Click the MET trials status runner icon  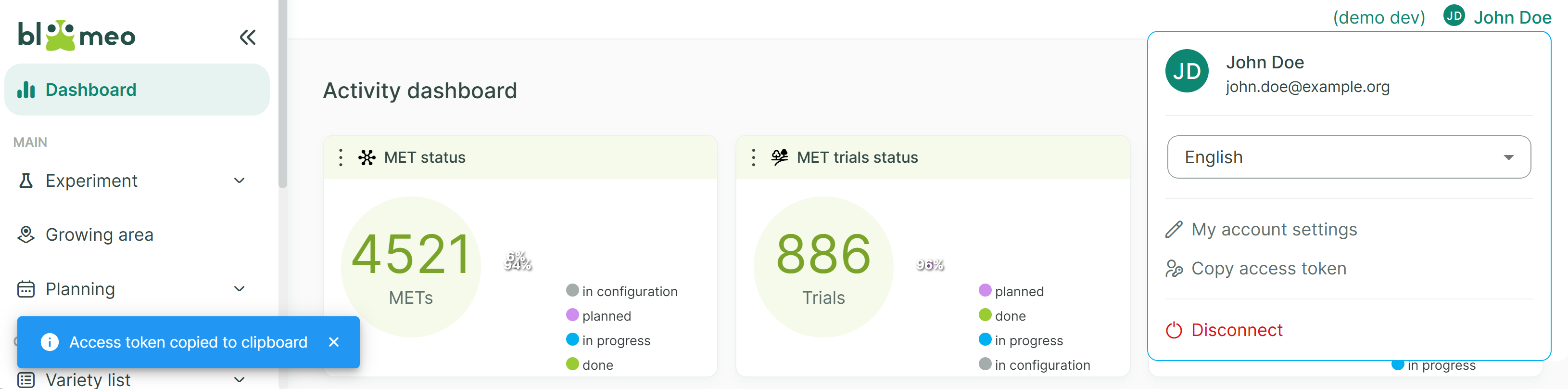(x=780, y=156)
